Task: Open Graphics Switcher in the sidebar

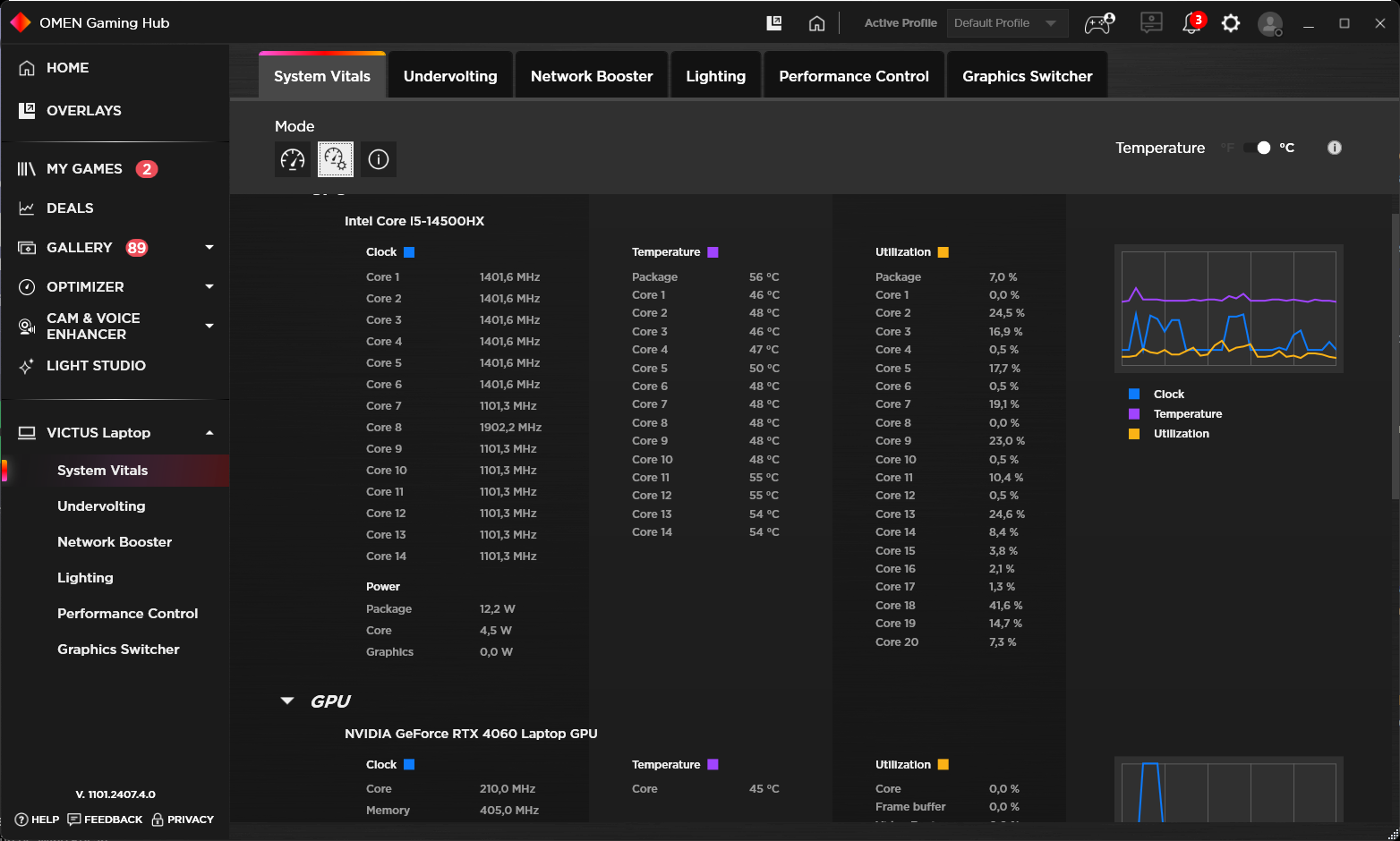Action: pos(118,650)
